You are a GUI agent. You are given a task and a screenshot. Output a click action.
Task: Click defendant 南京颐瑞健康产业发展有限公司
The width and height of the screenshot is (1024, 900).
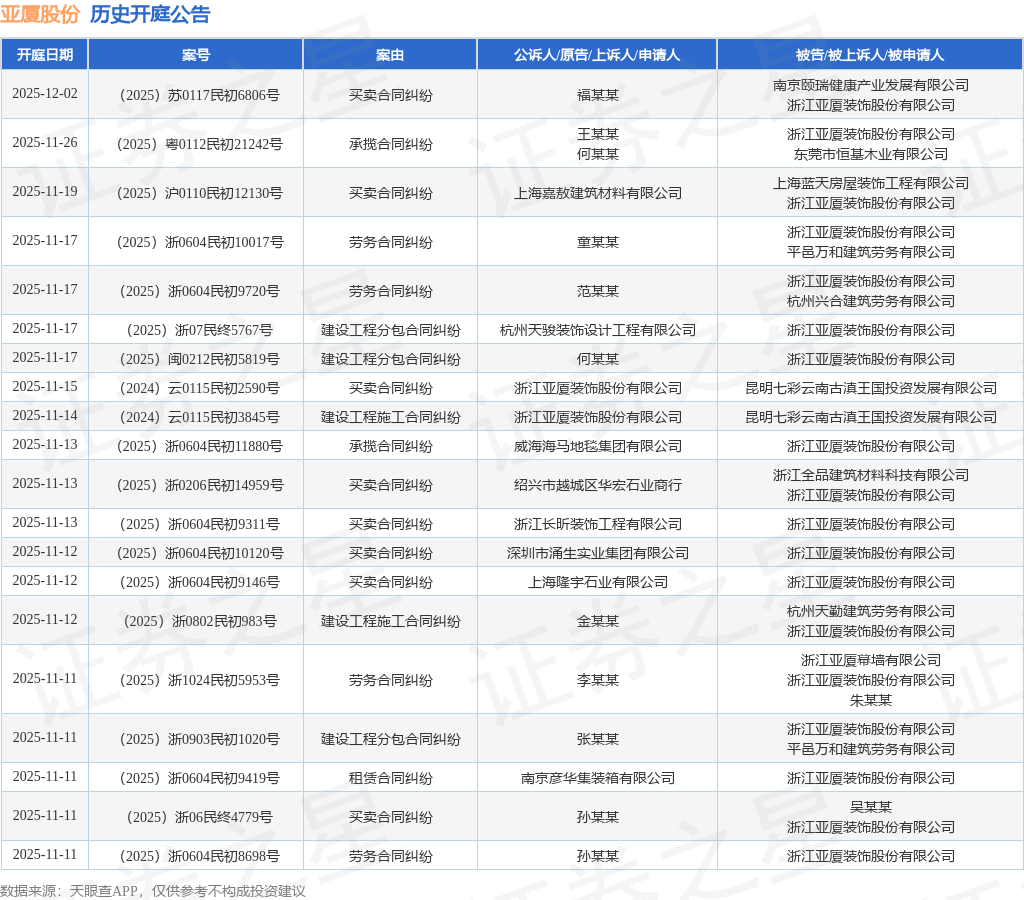[x=871, y=85]
